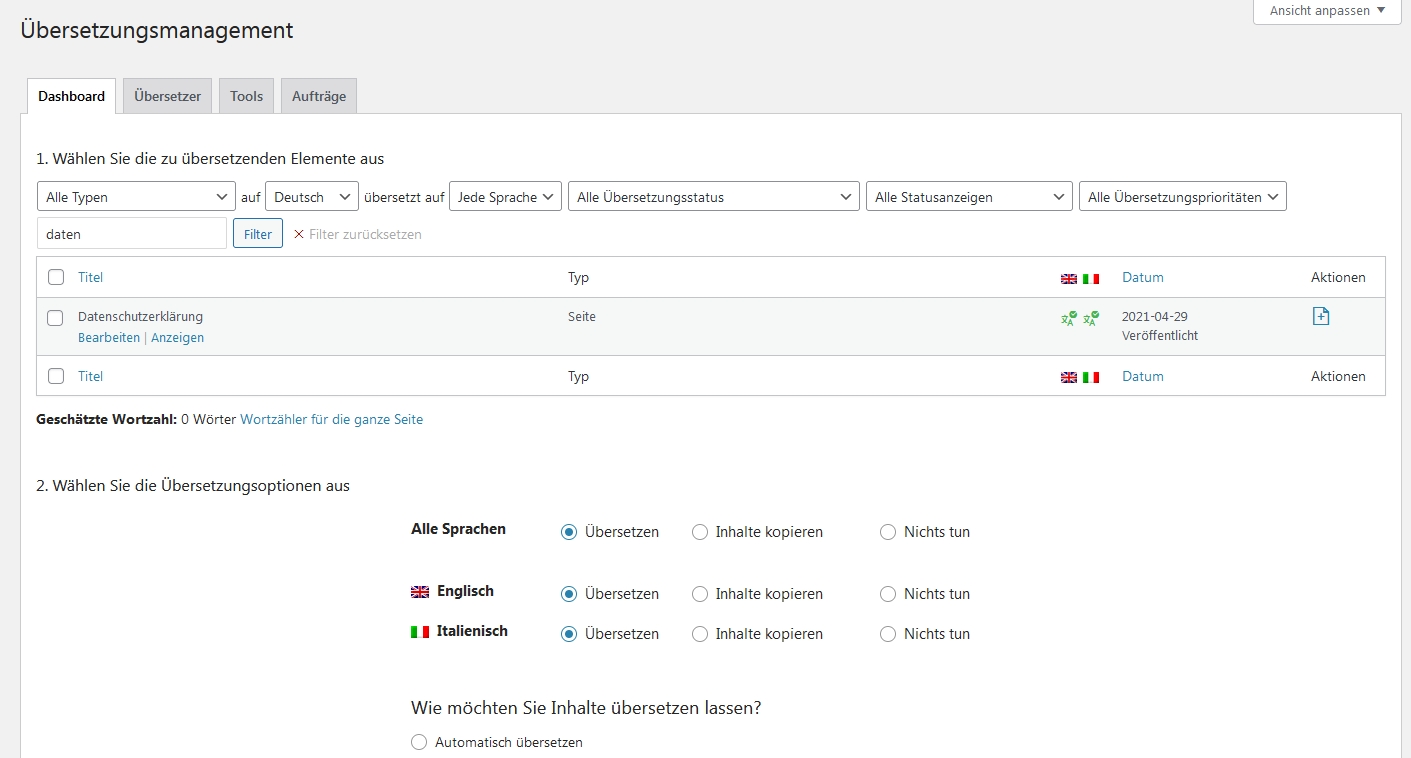Select Inhalte kopieren for Englisch
The image size is (1411, 758).
(x=700, y=594)
